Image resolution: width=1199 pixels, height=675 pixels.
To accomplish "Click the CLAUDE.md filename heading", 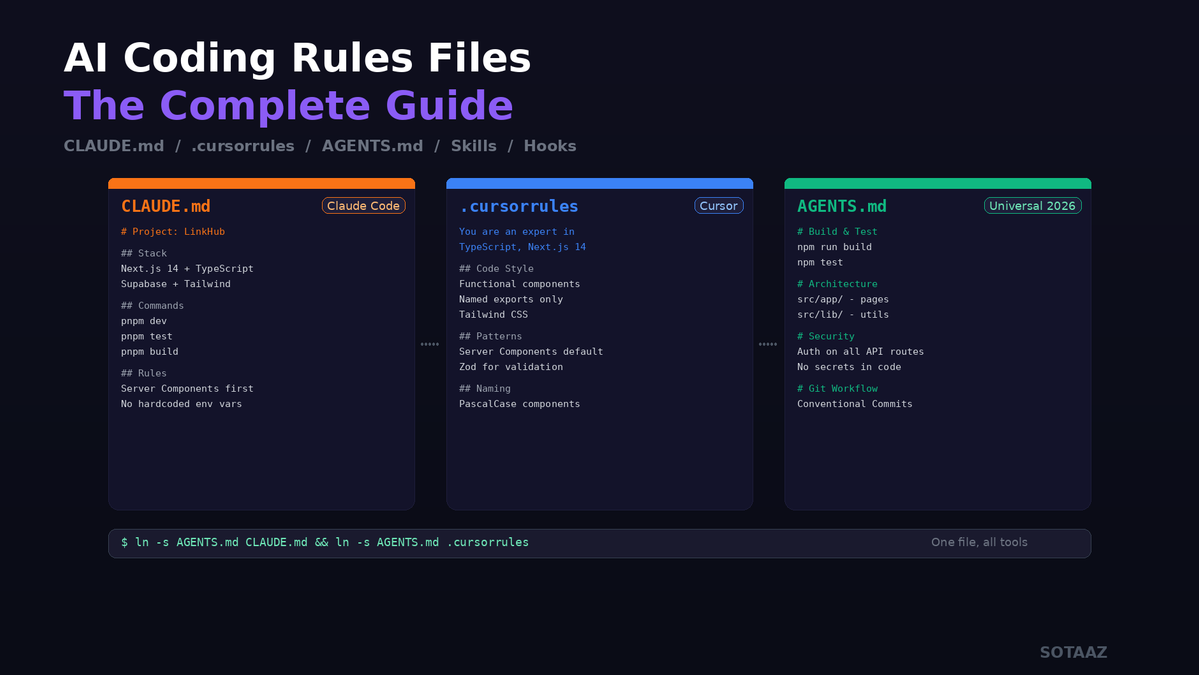I will (x=165, y=206).
